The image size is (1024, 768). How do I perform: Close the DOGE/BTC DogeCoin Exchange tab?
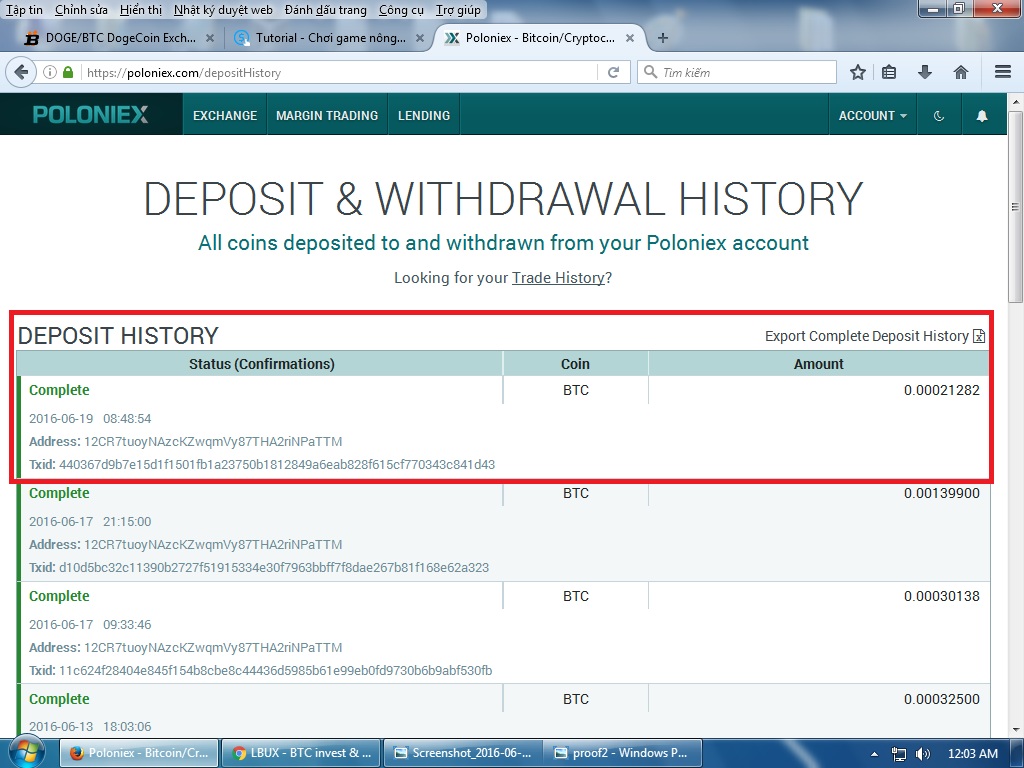coord(210,38)
